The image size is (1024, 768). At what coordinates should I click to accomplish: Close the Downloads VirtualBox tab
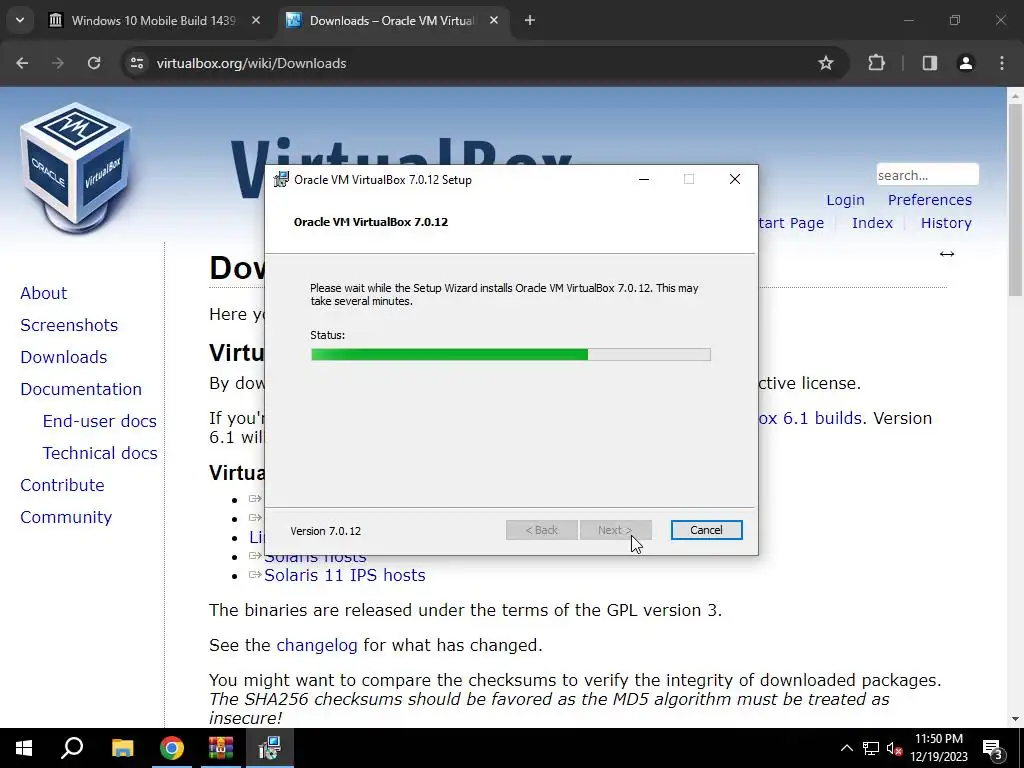pyautogui.click(x=494, y=20)
